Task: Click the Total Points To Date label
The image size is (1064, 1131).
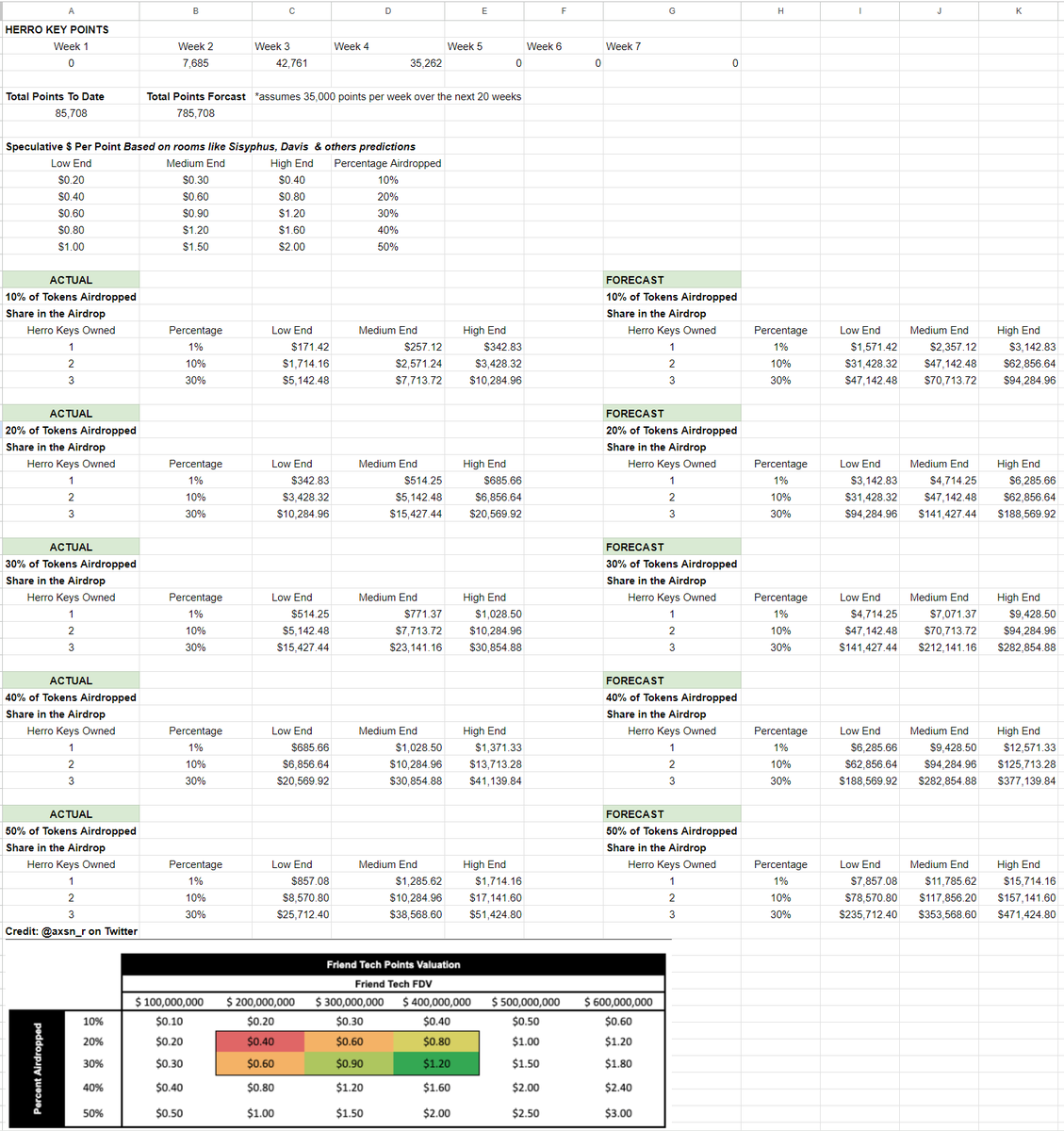Action: tap(56, 96)
